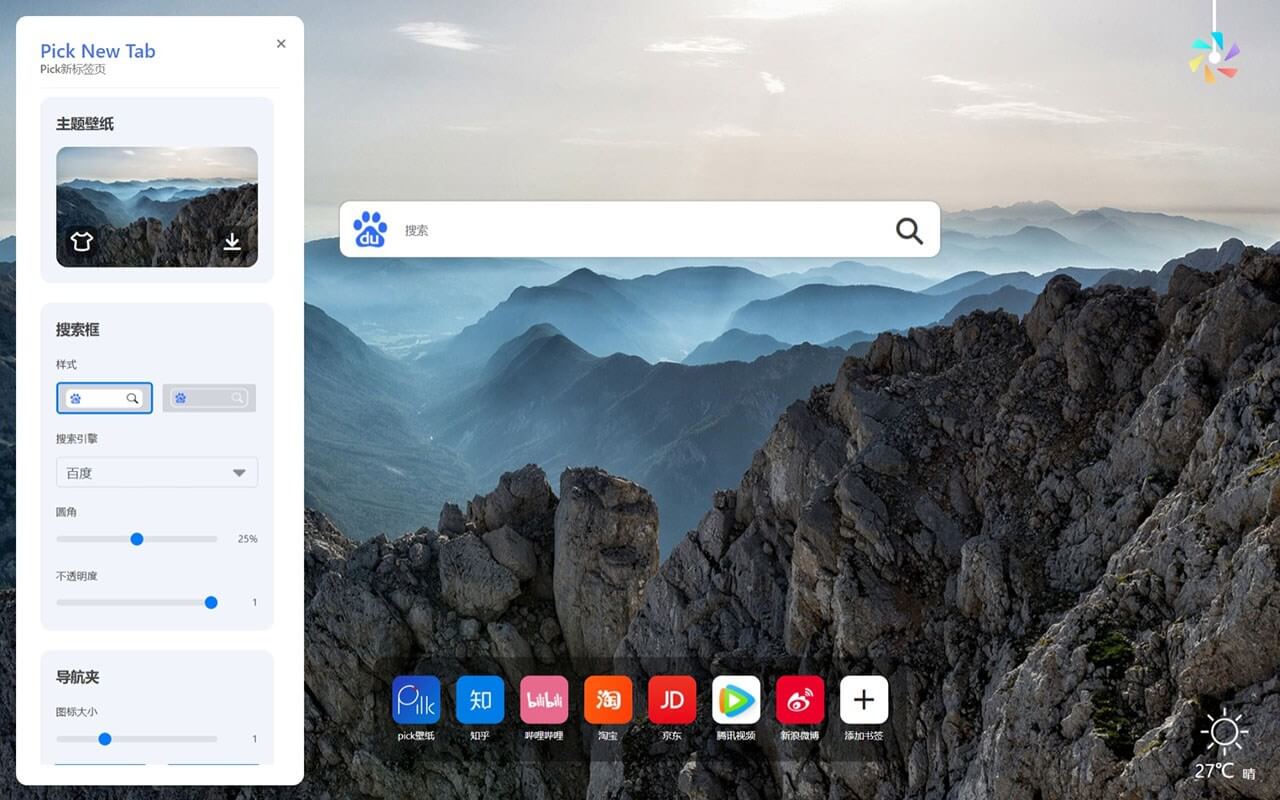
Task: Download the current wallpaper
Action: 232,242
